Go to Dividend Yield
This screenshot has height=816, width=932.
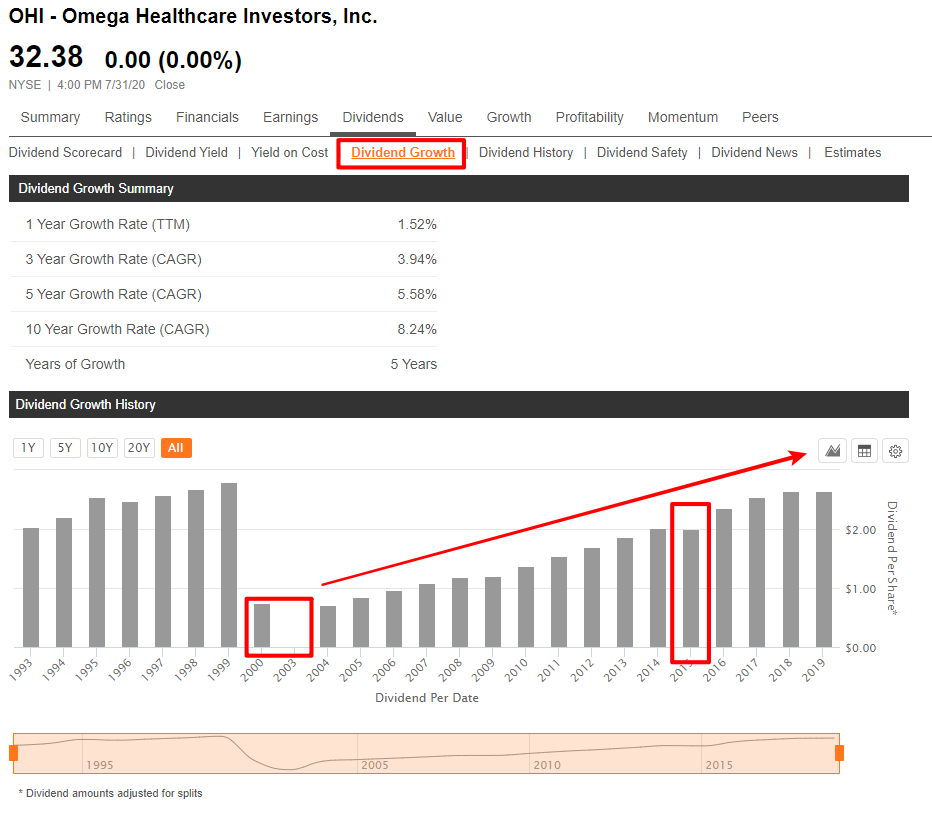click(187, 153)
